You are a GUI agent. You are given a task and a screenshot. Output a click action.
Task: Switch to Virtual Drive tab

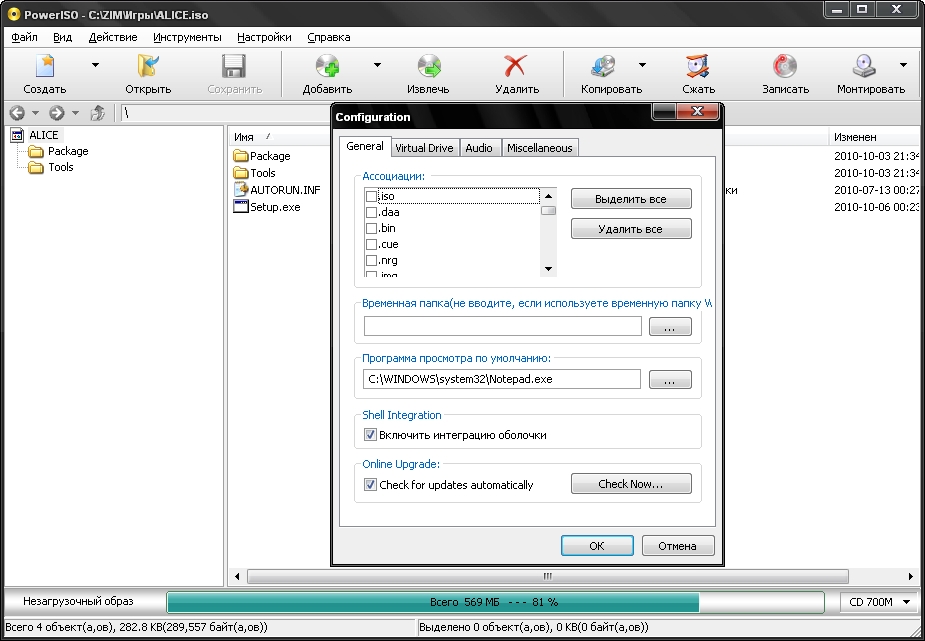(x=424, y=148)
